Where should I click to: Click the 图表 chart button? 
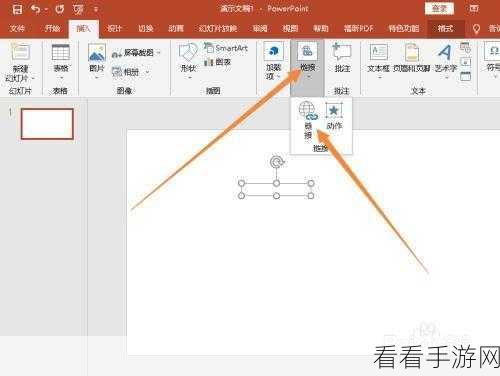pos(218,62)
